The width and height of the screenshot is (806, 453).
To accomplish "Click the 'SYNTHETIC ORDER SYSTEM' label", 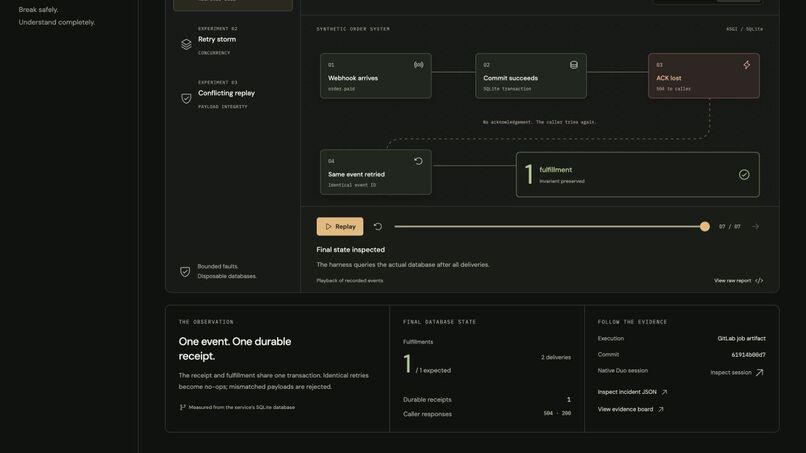I will pyautogui.click(x=353, y=29).
